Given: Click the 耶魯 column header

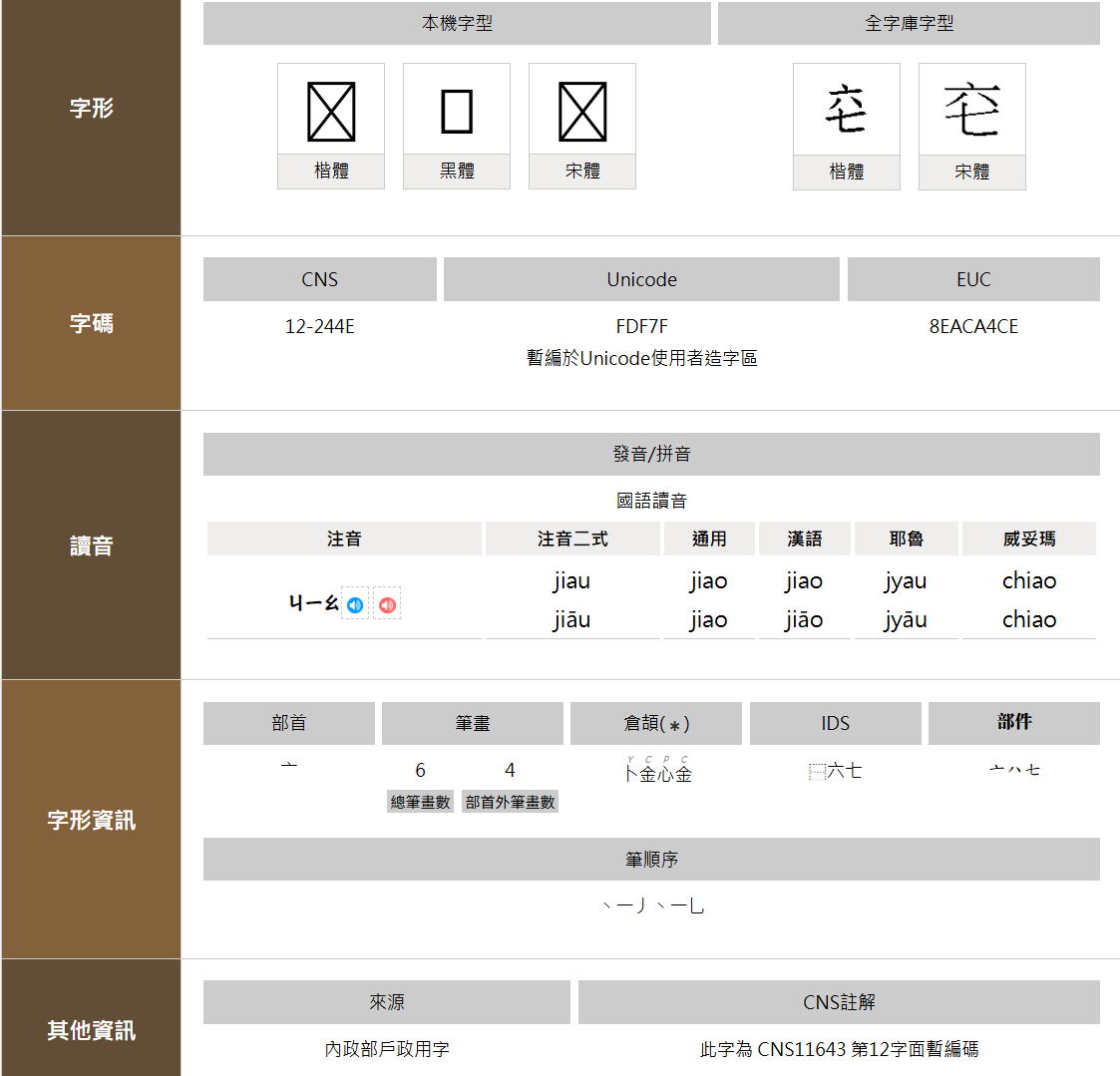Looking at the screenshot, I should [x=907, y=538].
